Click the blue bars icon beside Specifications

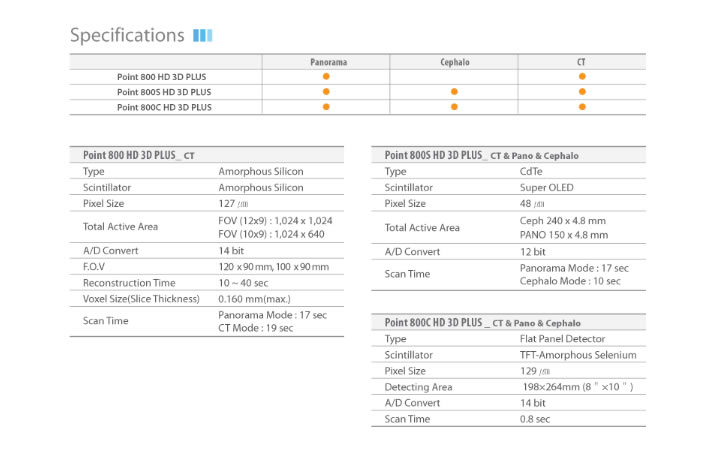tap(202, 35)
